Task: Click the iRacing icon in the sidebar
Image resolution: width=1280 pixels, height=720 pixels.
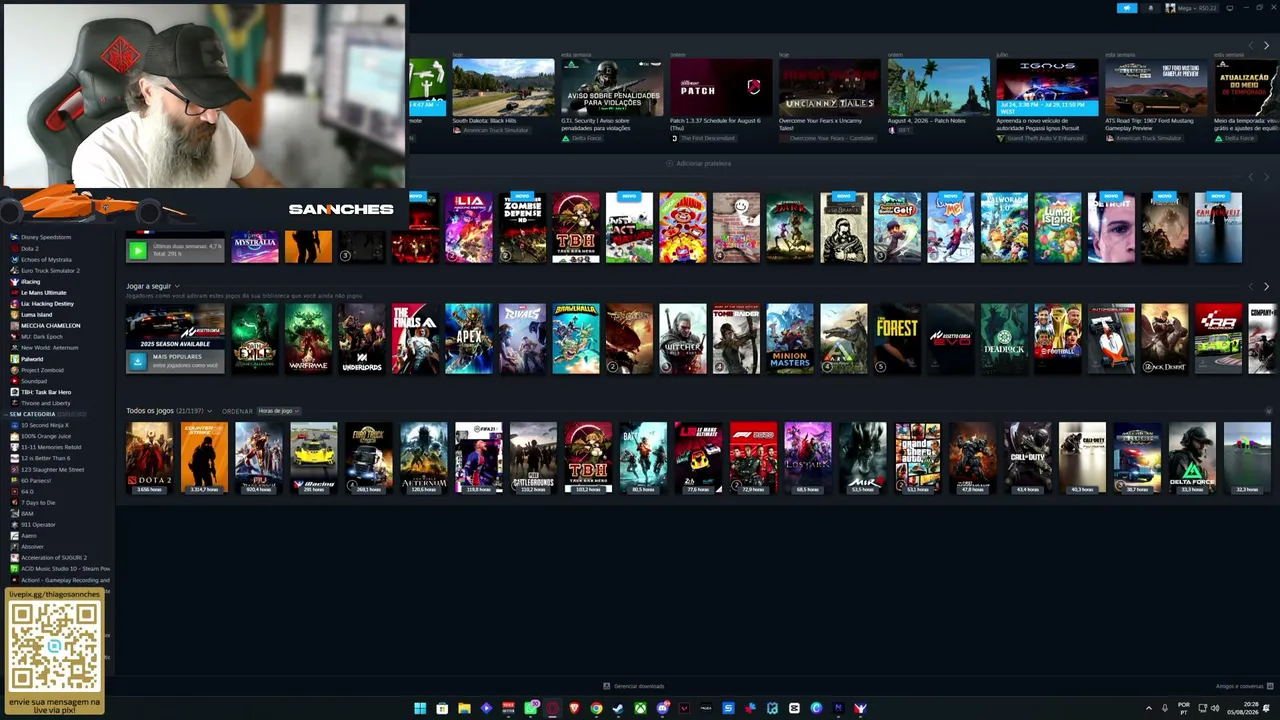Action: click(14, 282)
